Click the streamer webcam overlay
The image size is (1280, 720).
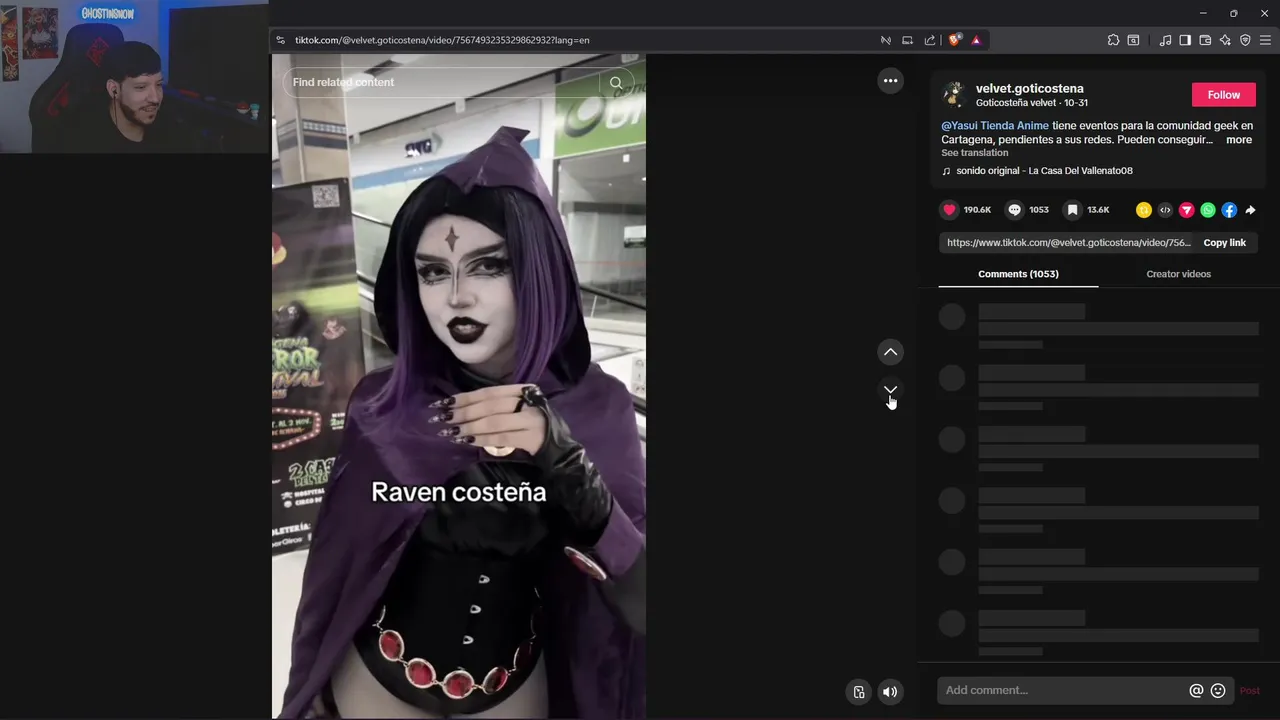[134, 76]
